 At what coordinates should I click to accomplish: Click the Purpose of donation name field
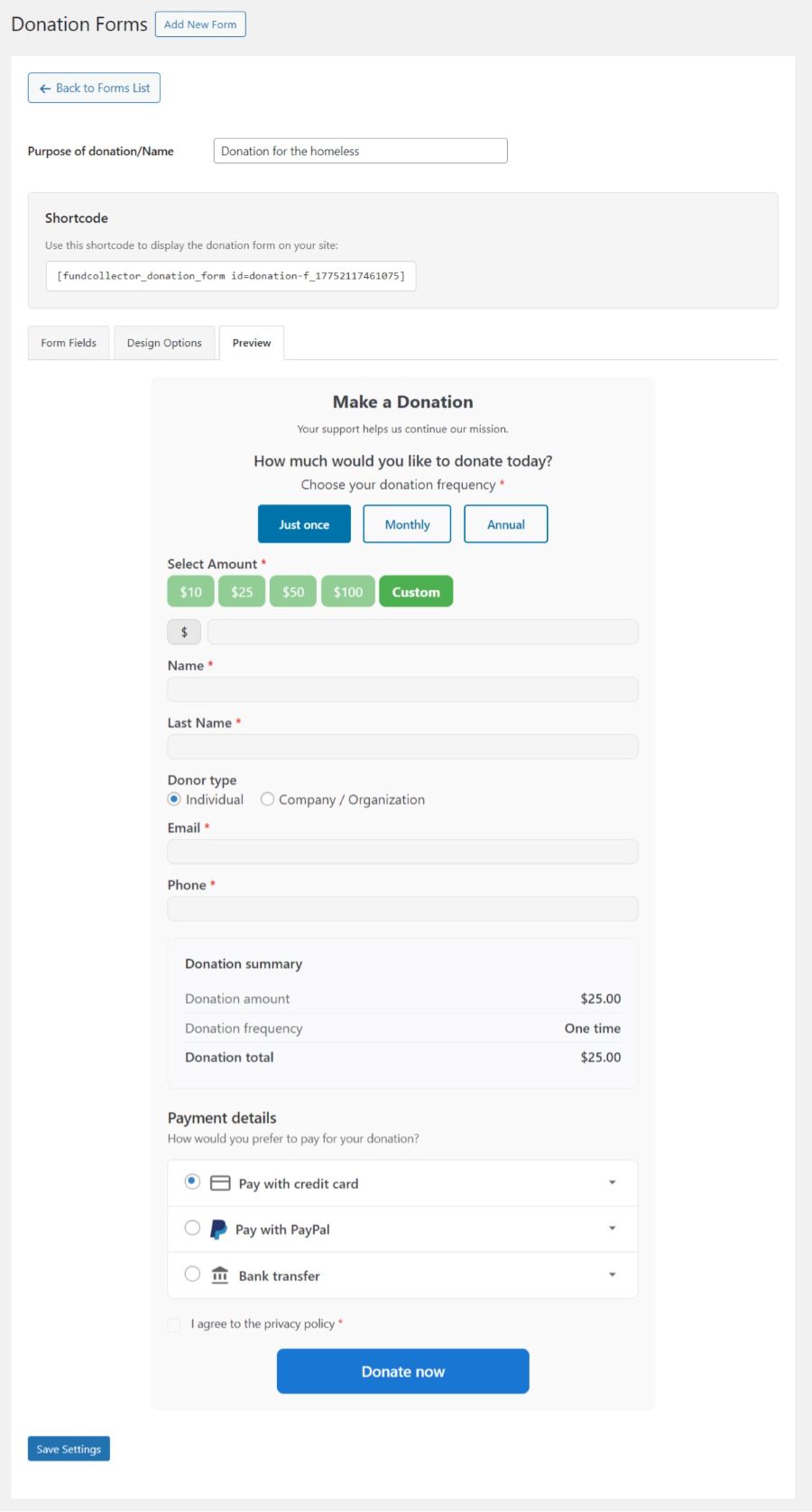click(x=359, y=151)
